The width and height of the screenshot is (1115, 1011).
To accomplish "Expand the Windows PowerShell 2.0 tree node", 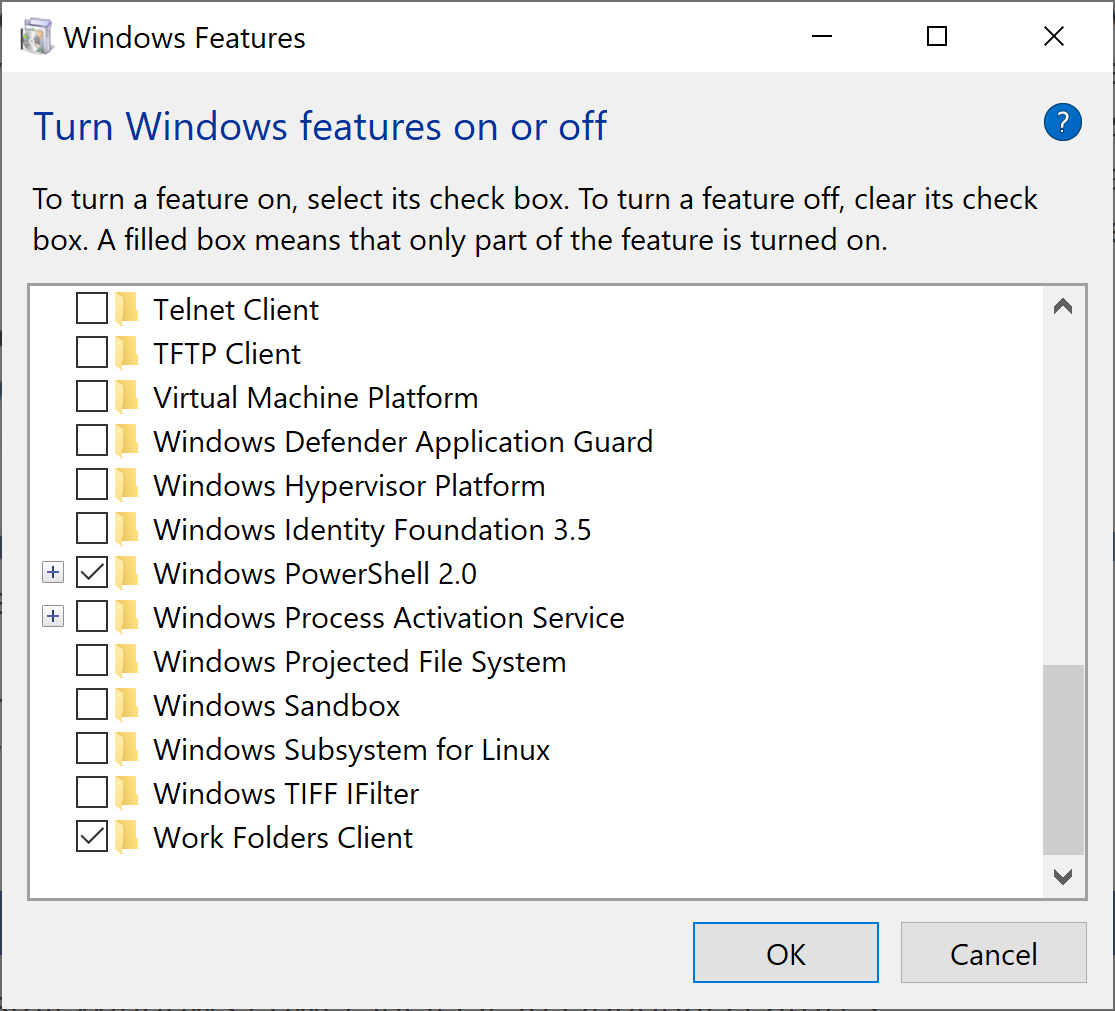I will [53, 574].
